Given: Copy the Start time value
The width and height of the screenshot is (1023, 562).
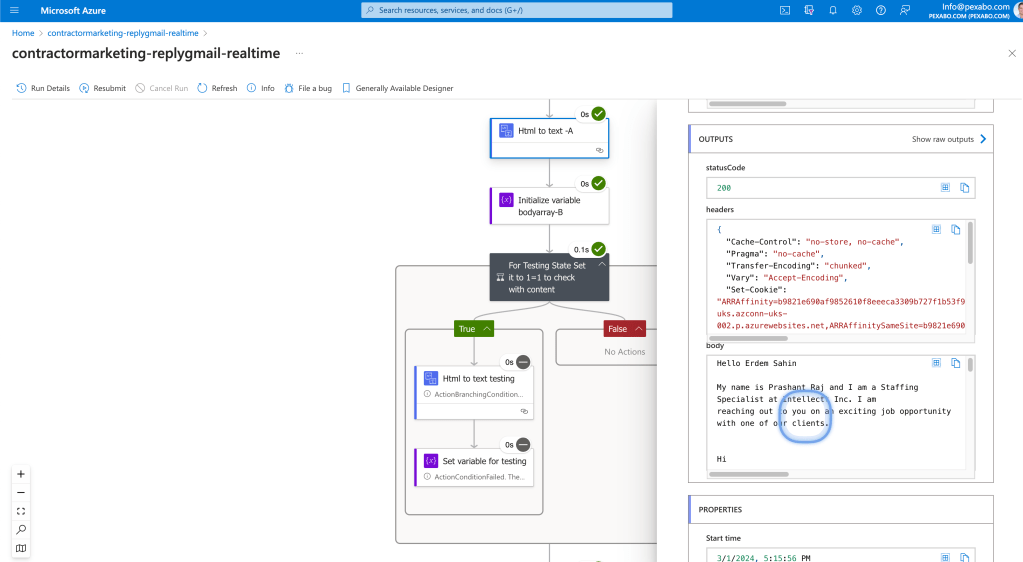Looking at the screenshot, I should pos(964,557).
